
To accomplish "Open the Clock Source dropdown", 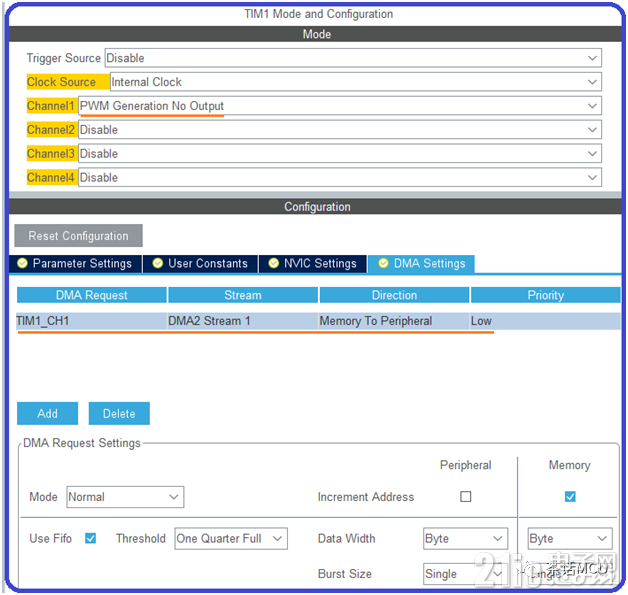I will tap(356, 82).
